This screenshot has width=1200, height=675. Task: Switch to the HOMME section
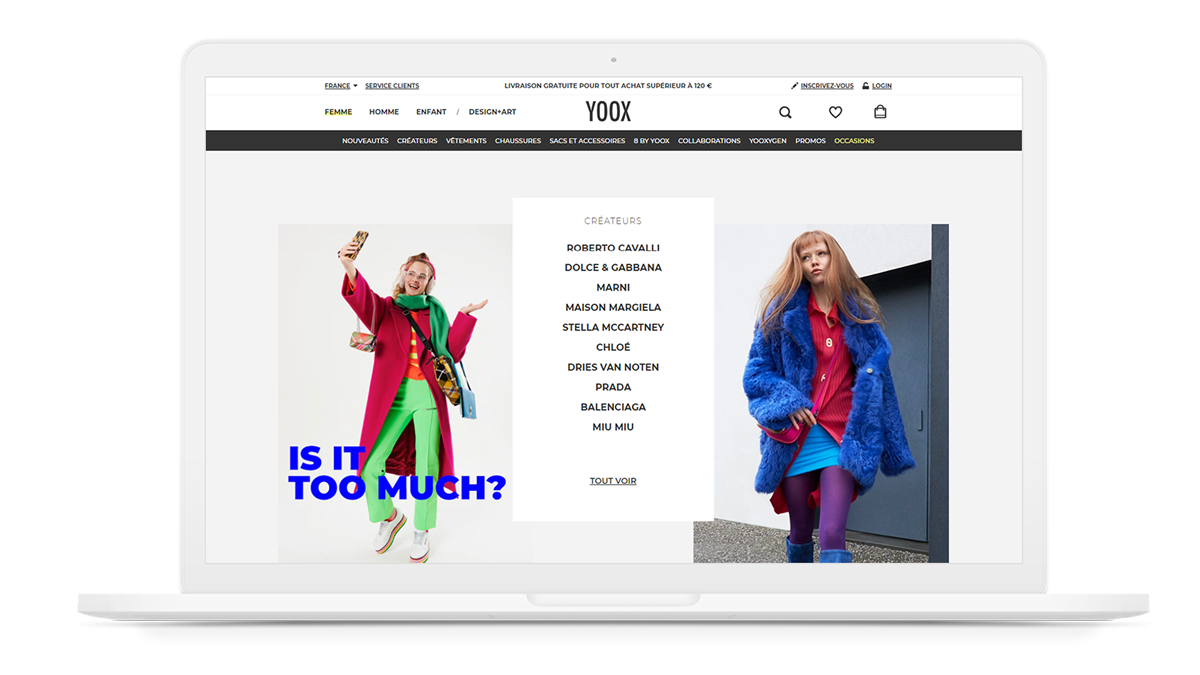(x=384, y=112)
